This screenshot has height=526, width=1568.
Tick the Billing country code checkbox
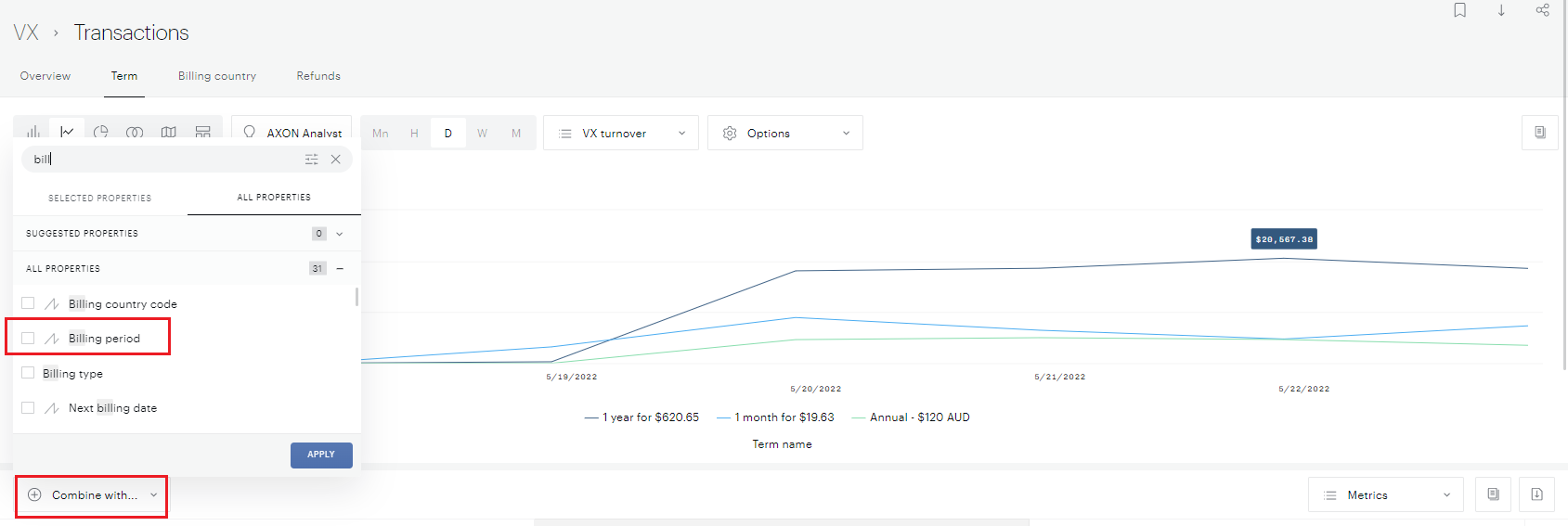28,303
